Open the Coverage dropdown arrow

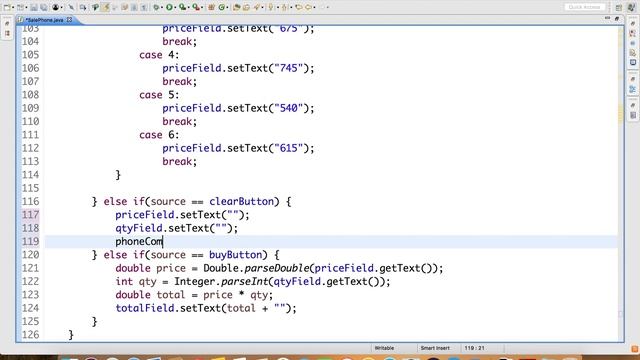(x=189, y=7)
